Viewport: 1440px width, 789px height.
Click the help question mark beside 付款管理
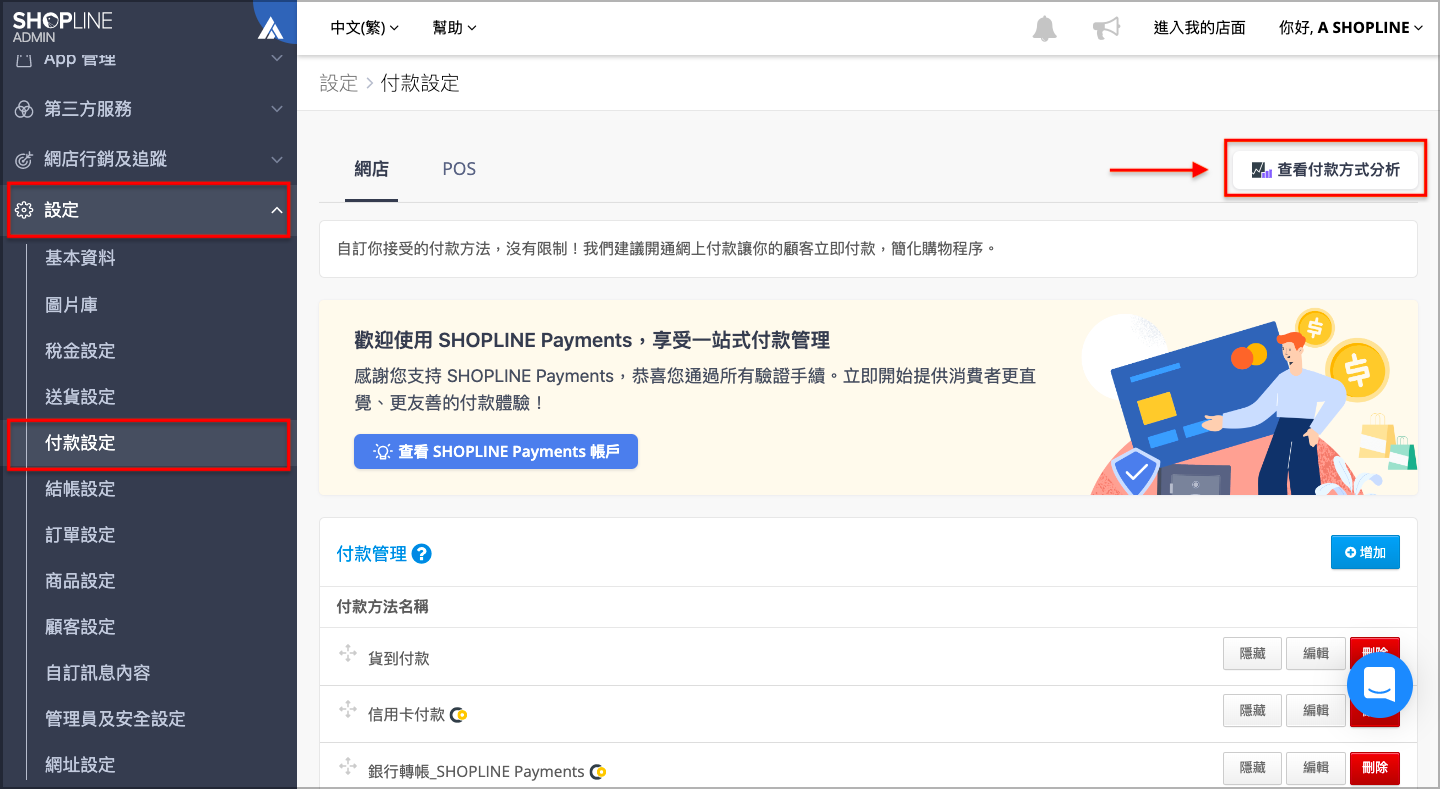[x=422, y=553]
